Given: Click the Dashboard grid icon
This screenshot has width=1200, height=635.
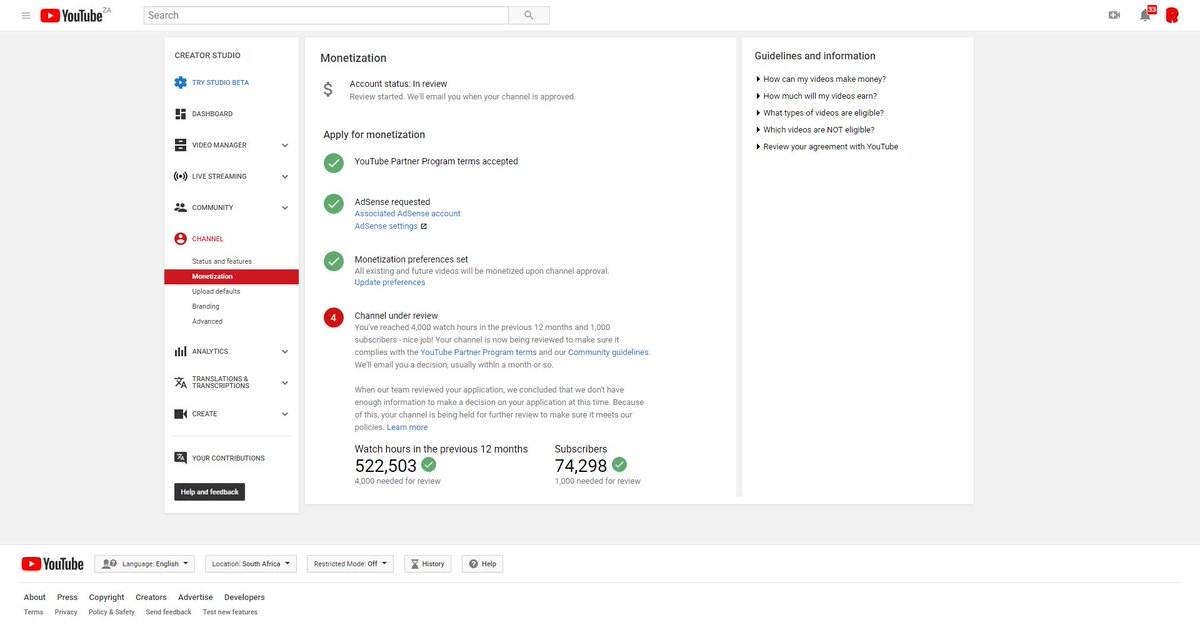Looking at the screenshot, I should (x=180, y=114).
